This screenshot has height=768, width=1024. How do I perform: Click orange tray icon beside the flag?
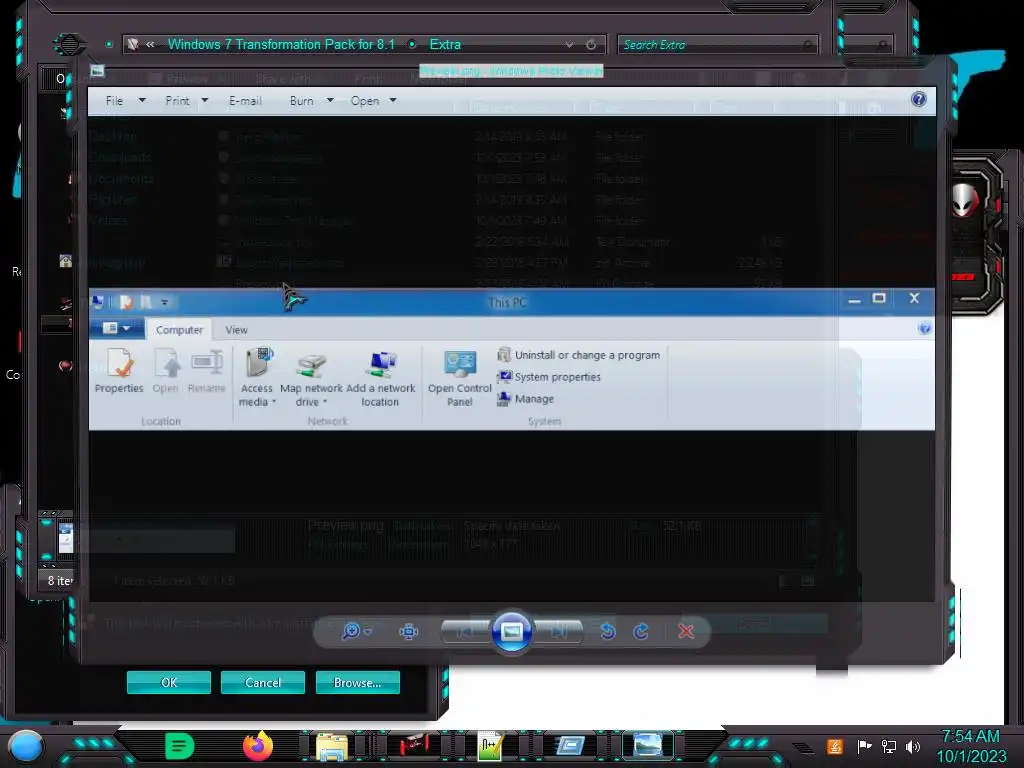(835, 746)
